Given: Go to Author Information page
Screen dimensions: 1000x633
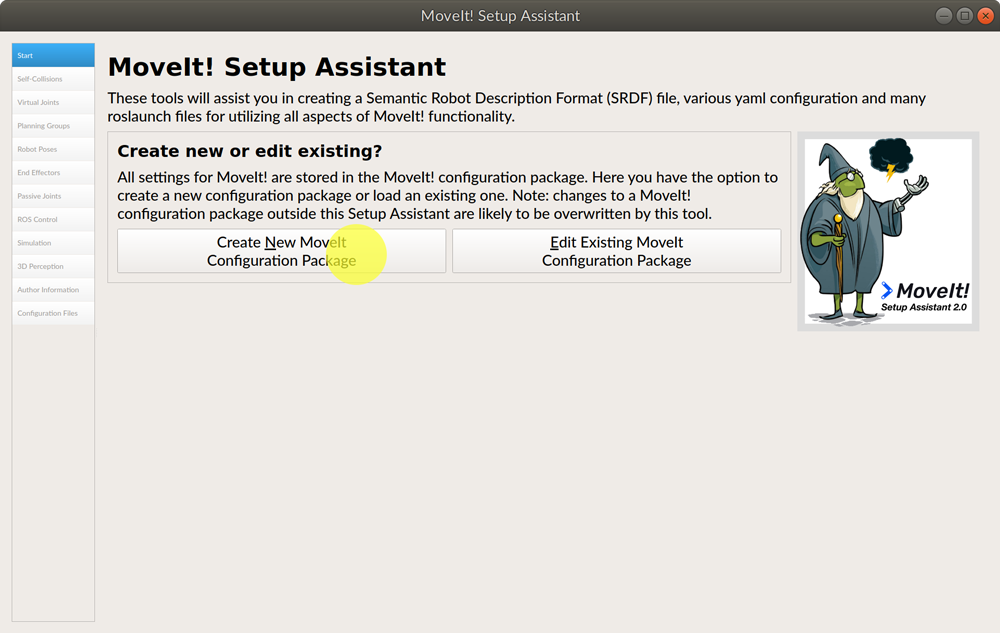Looking at the screenshot, I should [x=53, y=290].
